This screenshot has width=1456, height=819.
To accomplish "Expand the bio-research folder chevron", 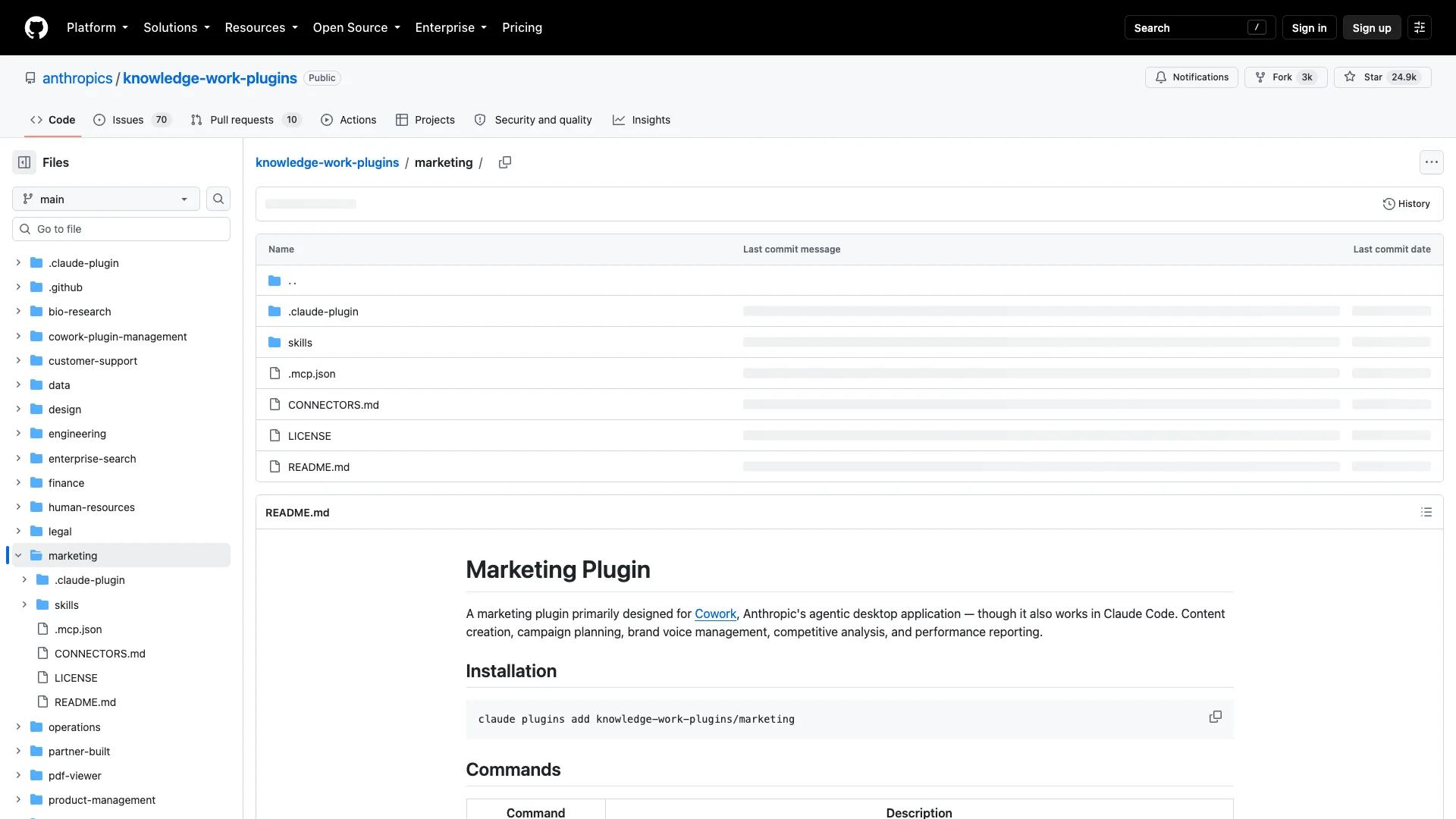I will [18, 311].
